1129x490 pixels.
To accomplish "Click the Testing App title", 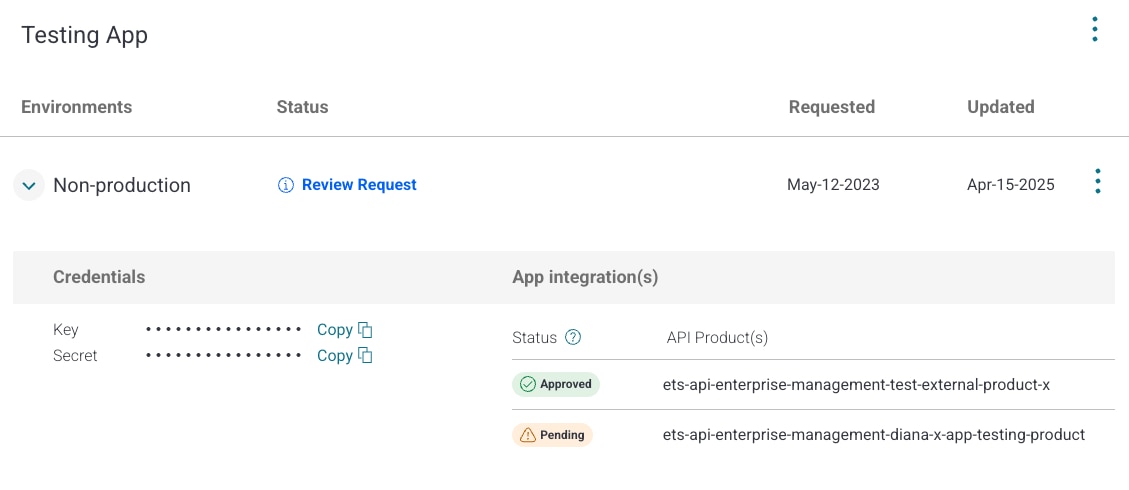I will 84,35.
